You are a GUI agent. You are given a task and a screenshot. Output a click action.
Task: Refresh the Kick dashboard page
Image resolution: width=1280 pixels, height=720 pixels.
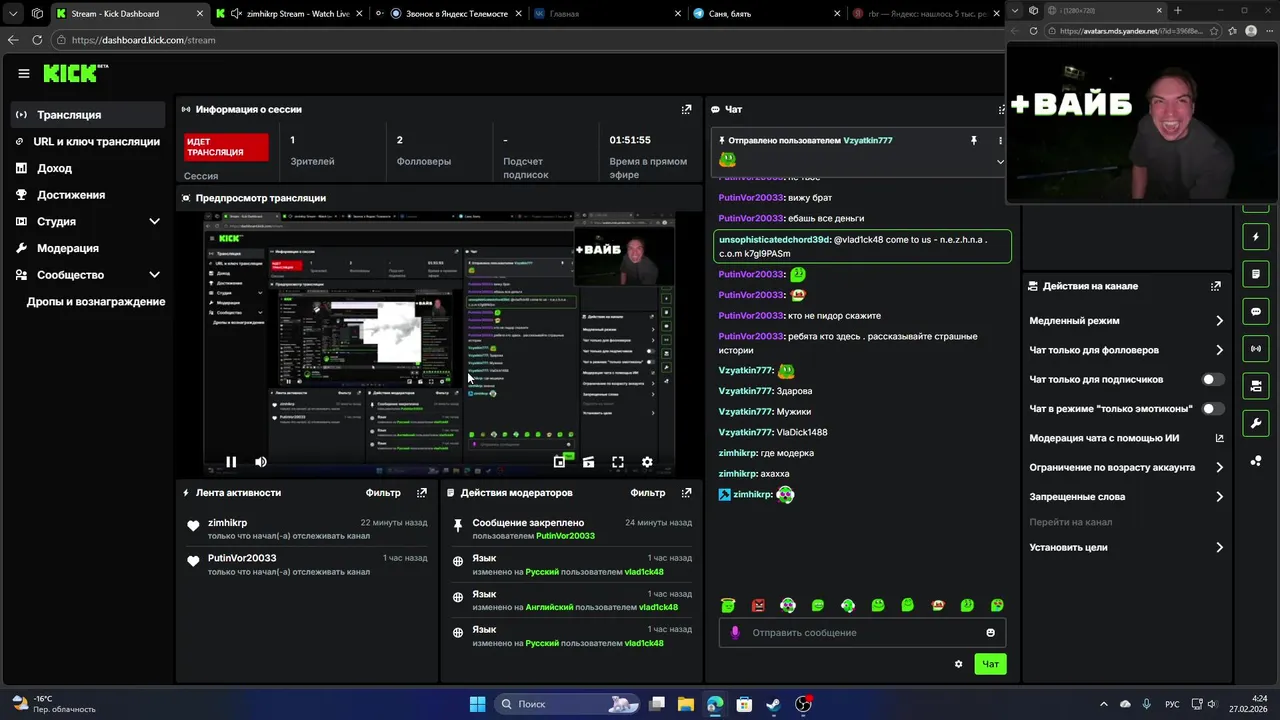(x=37, y=40)
